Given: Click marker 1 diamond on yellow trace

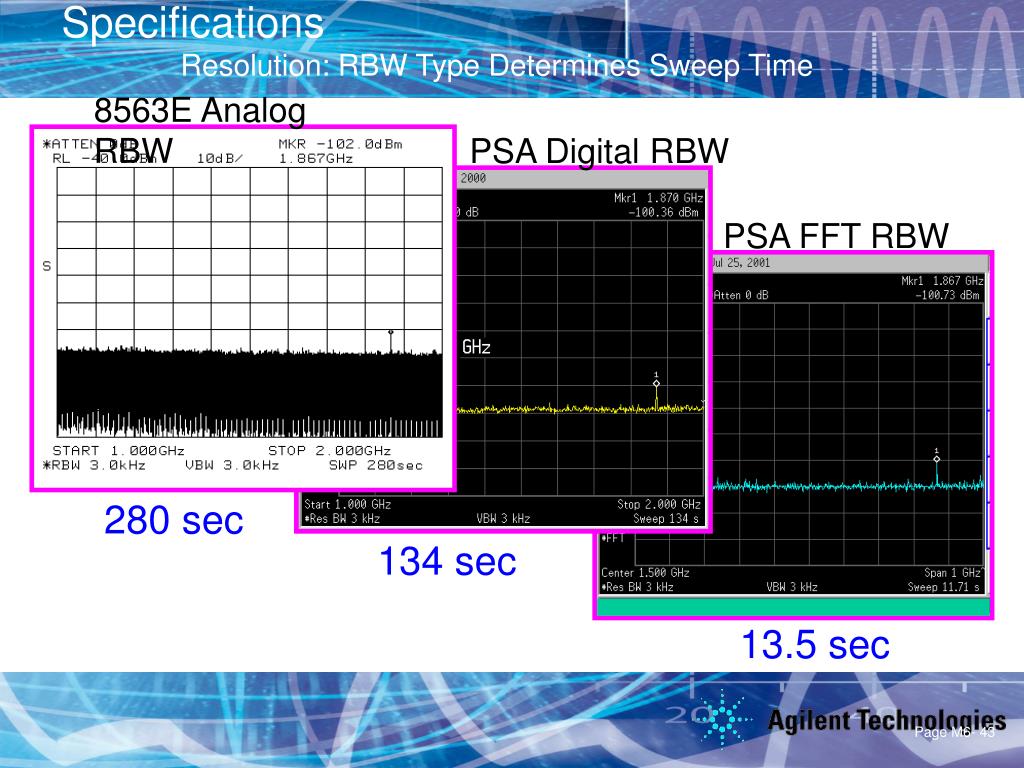Looking at the screenshot, I should click(x=656, y=383).
